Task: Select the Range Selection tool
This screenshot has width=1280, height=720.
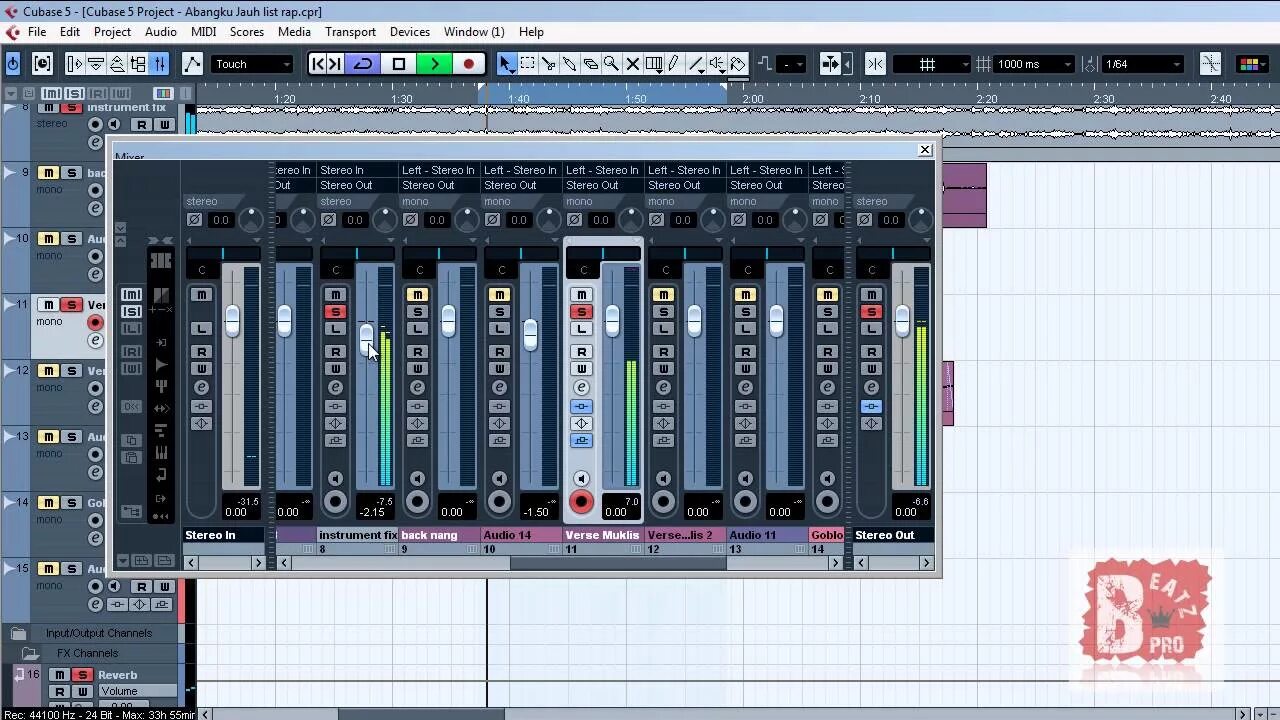Action: [x=528, y=64]
